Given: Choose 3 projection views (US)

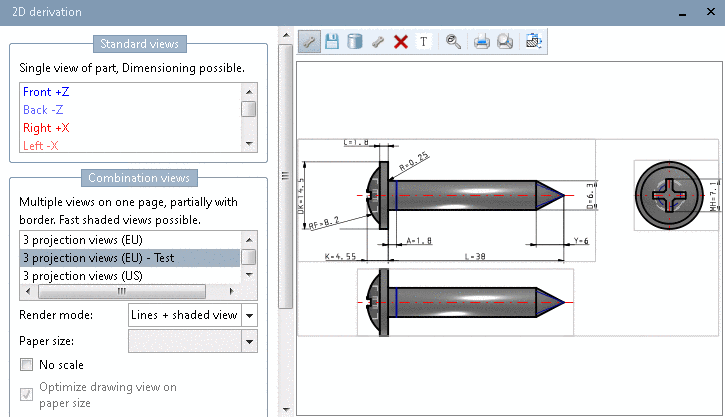Looking at the screenshot, I should click(x=83, y=275).
